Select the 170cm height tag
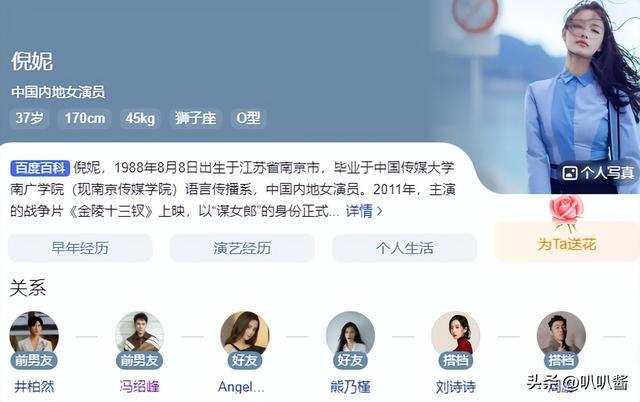 84,118
